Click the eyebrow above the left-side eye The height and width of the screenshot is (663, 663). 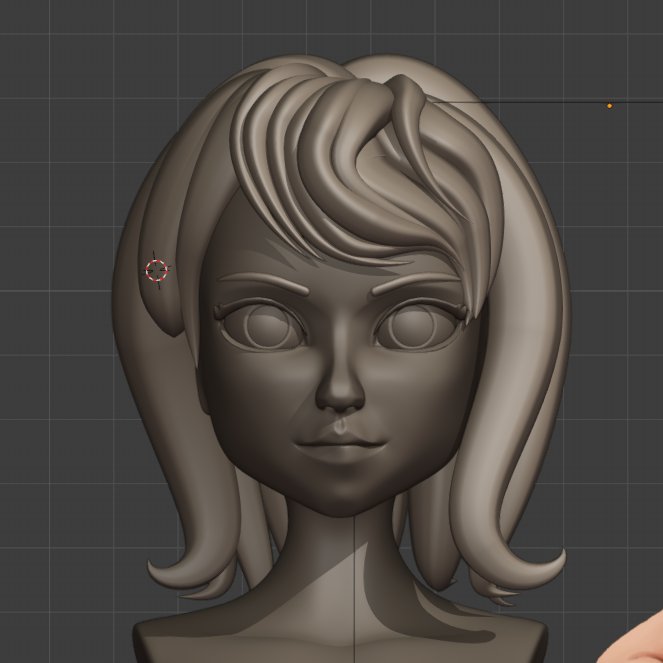(x=266, y=283)
